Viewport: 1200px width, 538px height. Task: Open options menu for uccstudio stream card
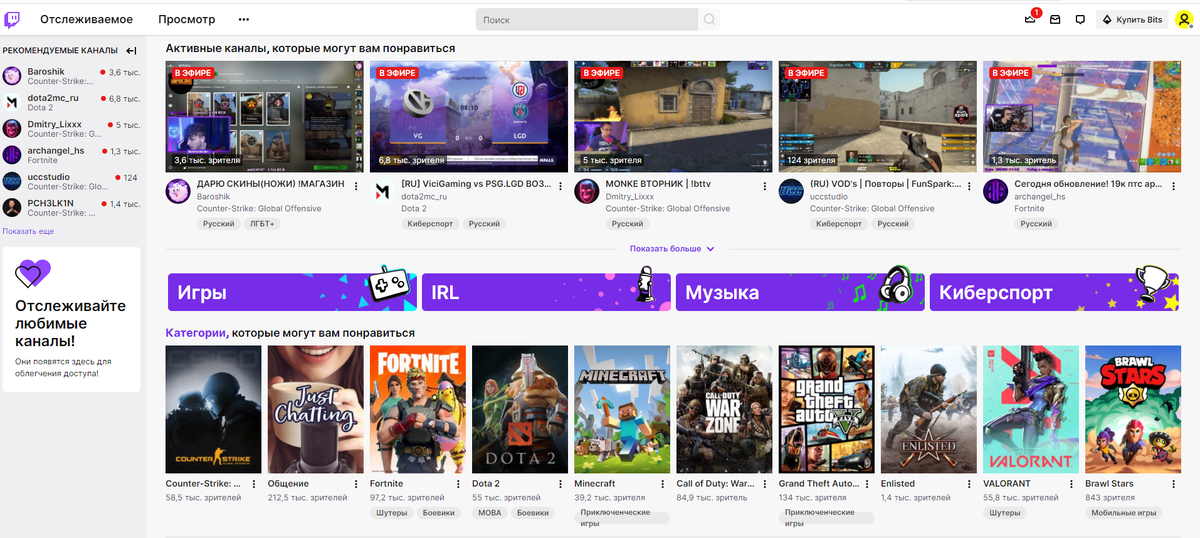[969, 186]
